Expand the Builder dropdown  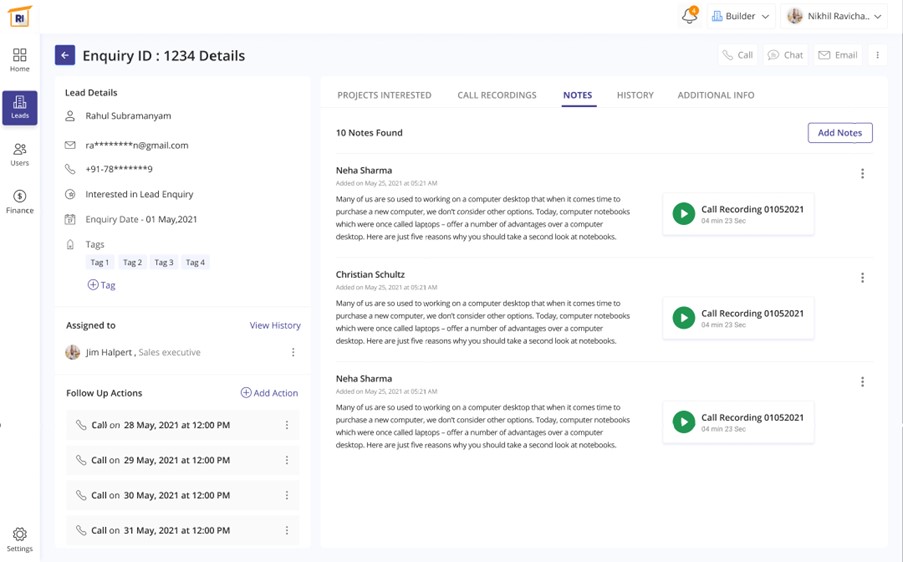pos(740,16)
